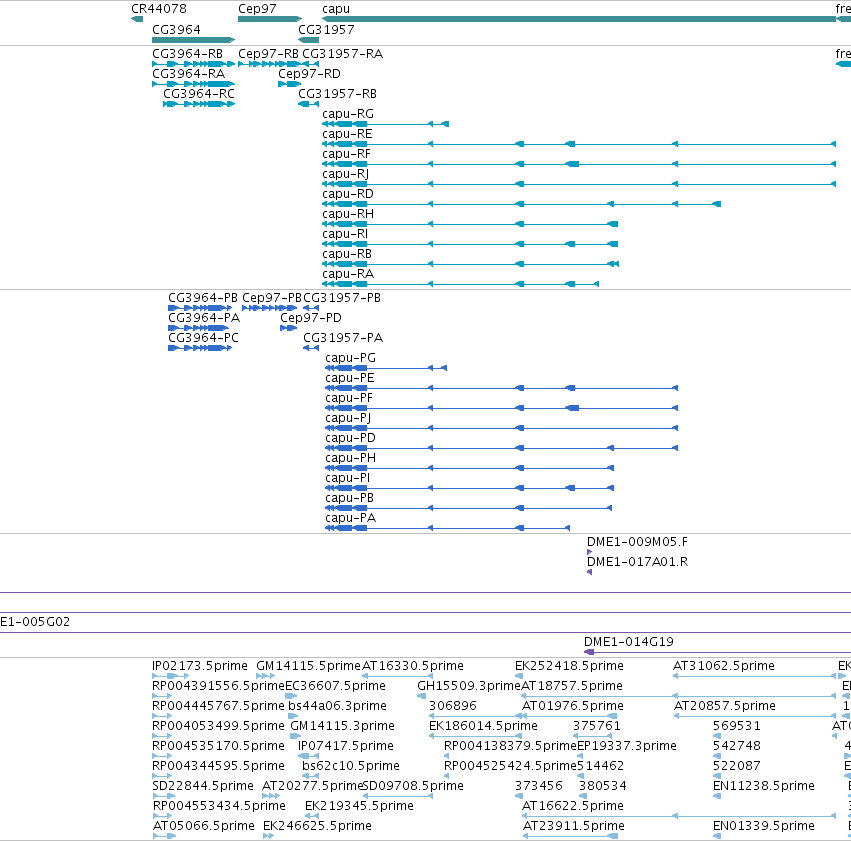Click the capu-PE protein label
This screenshot has width=851, height=841.
coord(350,378)
